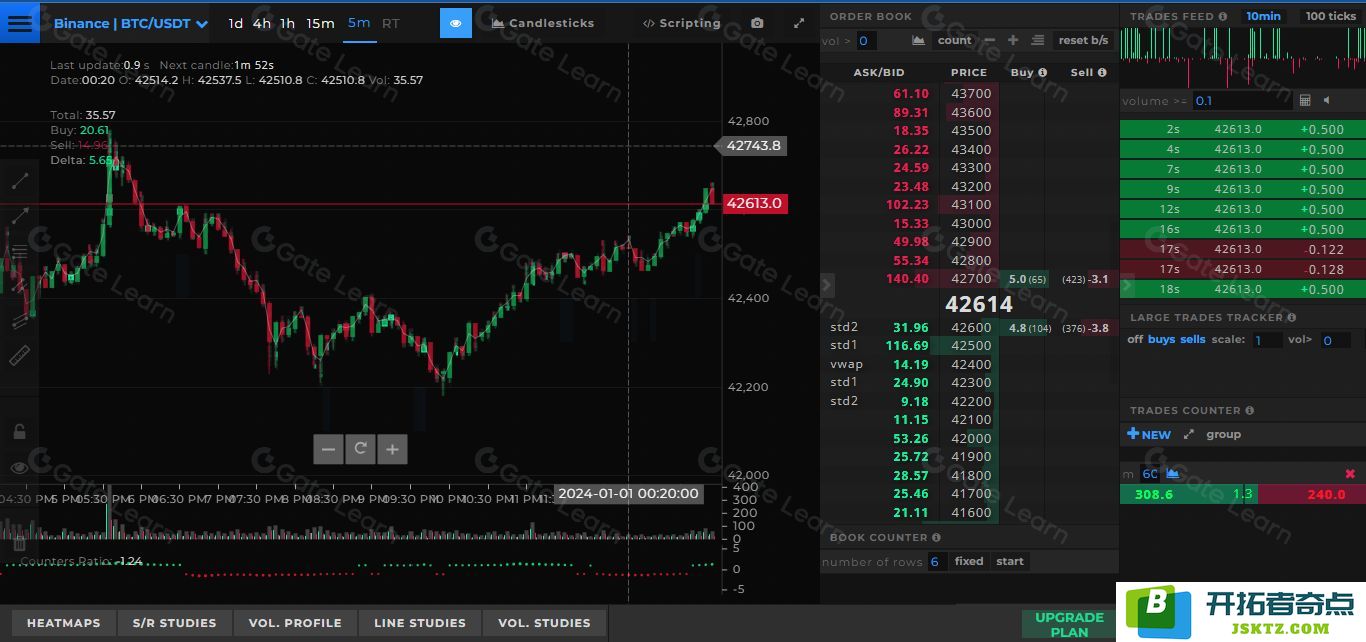
Task: Expand the trades counter panel
Action: pyautogui.click(x=1189, y=435)
